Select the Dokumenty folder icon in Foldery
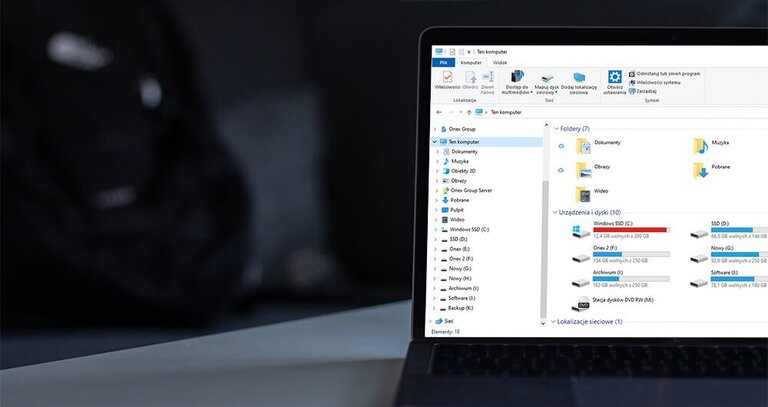Screen dimensions: 768x407 point(582,146)
